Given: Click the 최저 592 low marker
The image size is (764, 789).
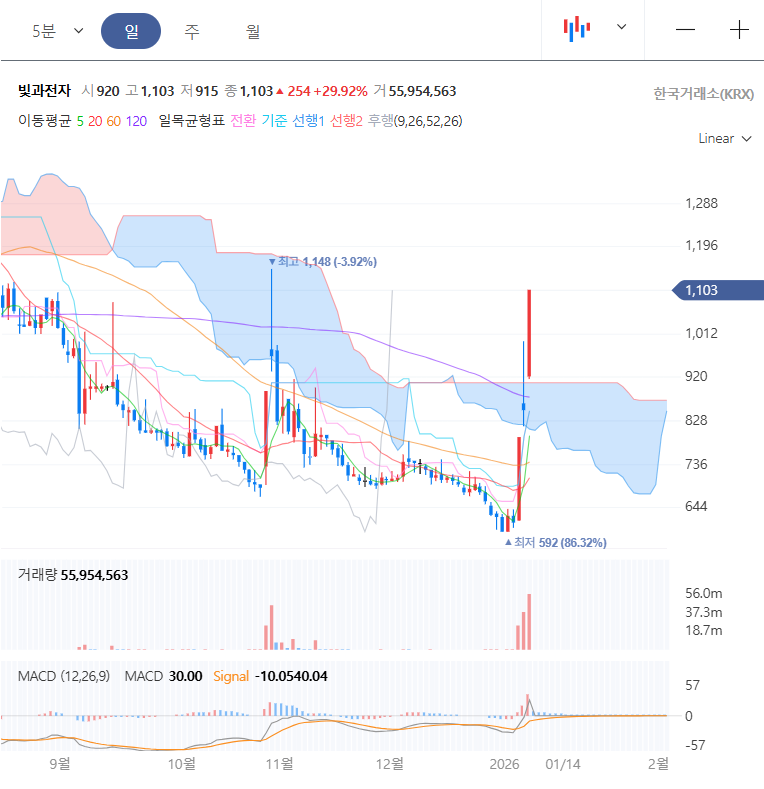Looking at the screenshot, I should [x=556, y=542].
